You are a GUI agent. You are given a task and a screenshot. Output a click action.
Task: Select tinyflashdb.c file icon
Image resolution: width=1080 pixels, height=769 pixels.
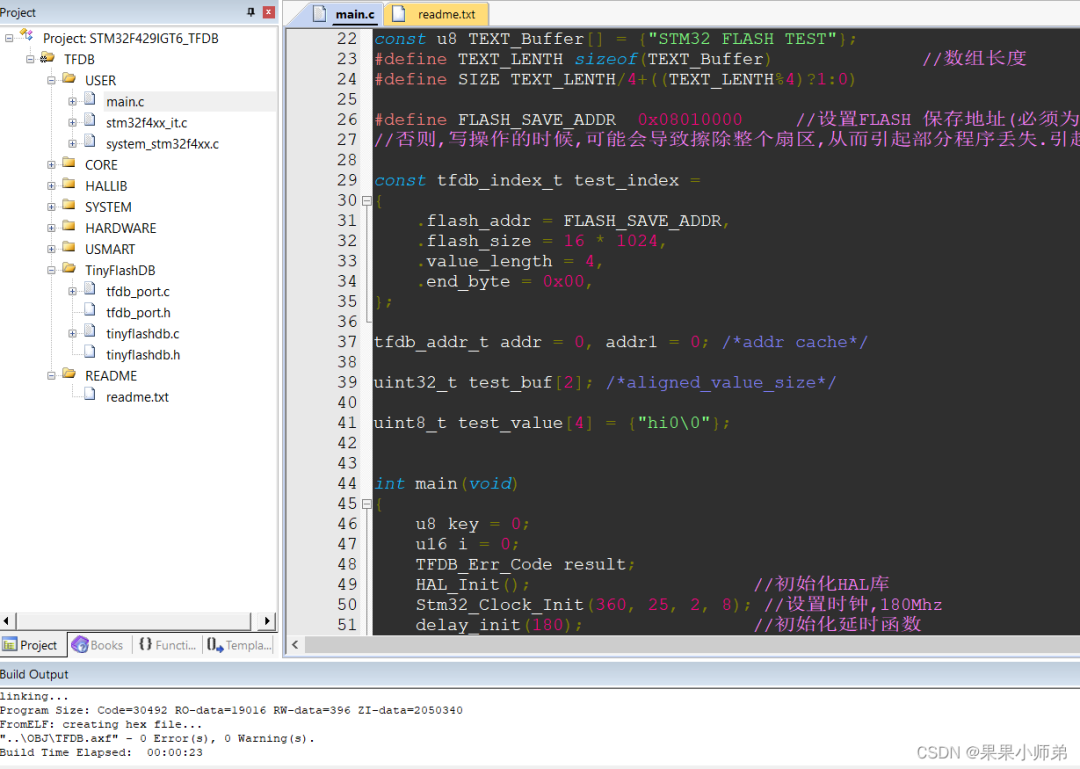[90, 333]
